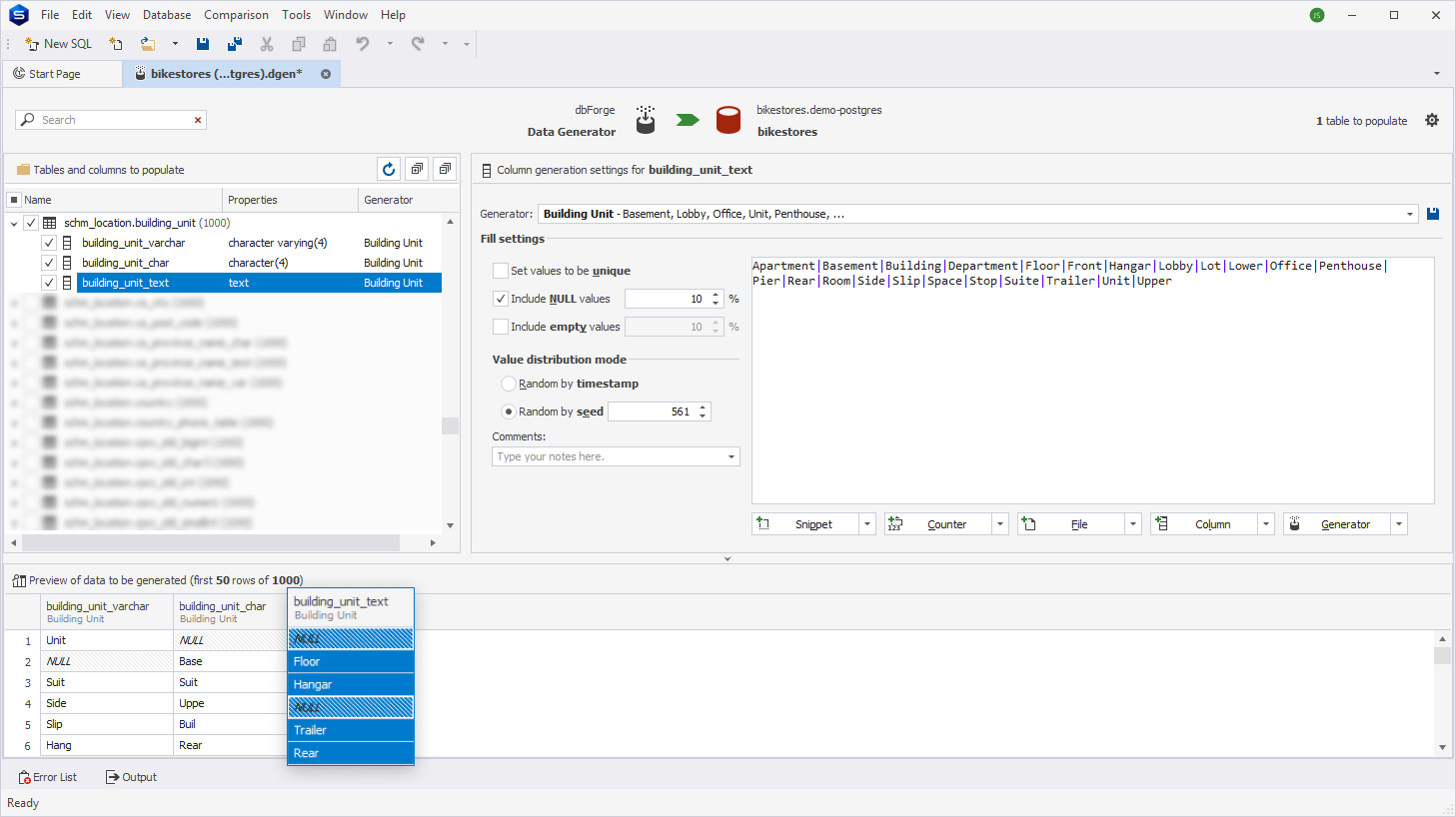Collapse the schm_location.building_unit tree node
The image size is (1456, 817).
[14, 224]
